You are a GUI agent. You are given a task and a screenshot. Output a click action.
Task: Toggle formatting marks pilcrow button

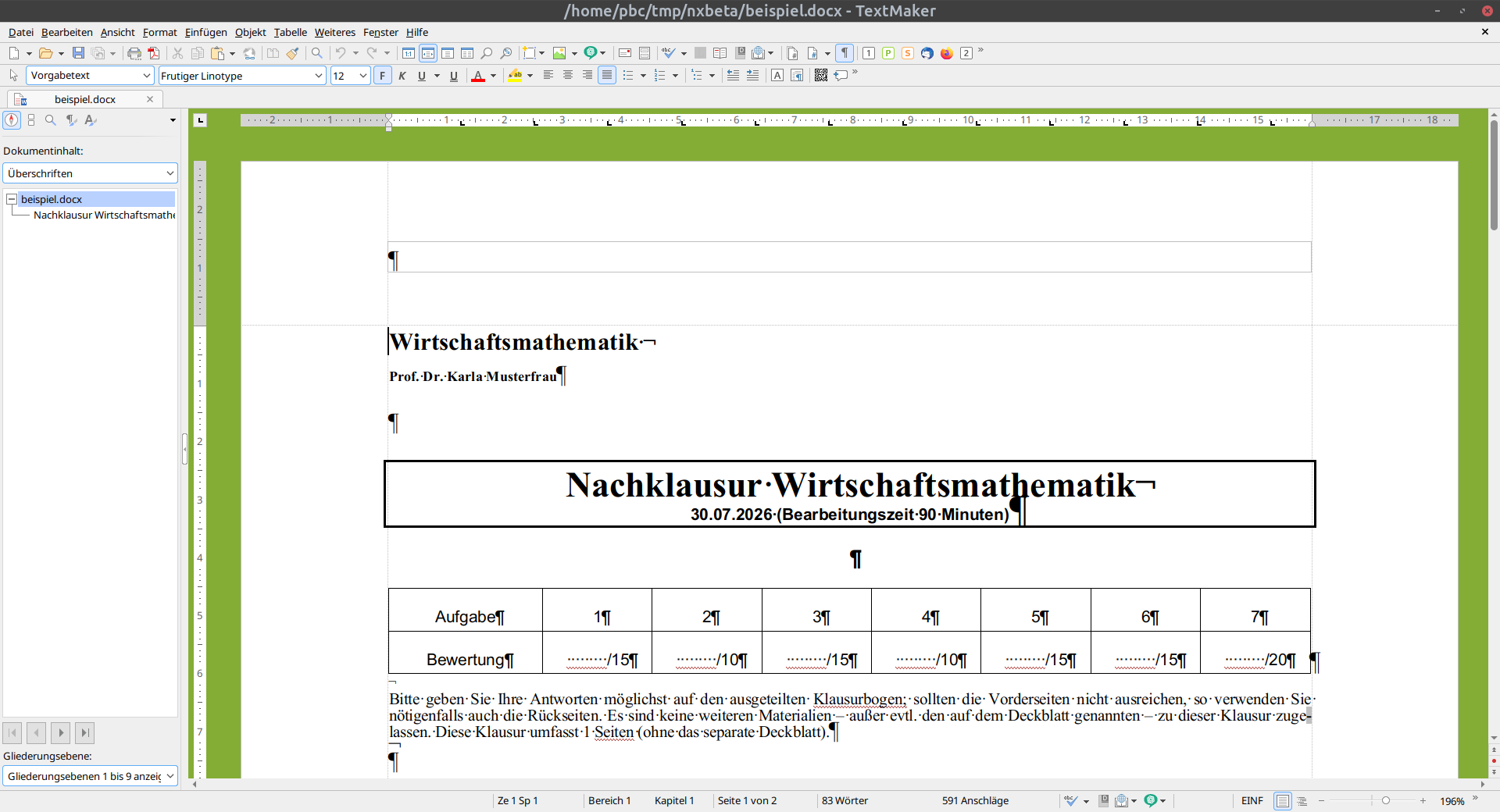point(845,53)
